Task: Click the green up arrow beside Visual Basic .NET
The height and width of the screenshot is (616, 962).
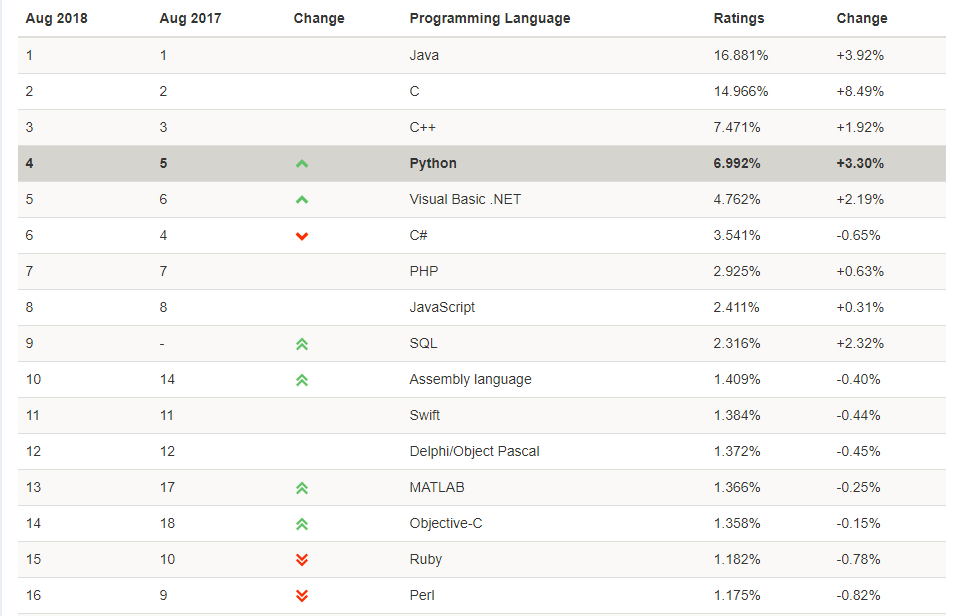Action: click(302, 200)
